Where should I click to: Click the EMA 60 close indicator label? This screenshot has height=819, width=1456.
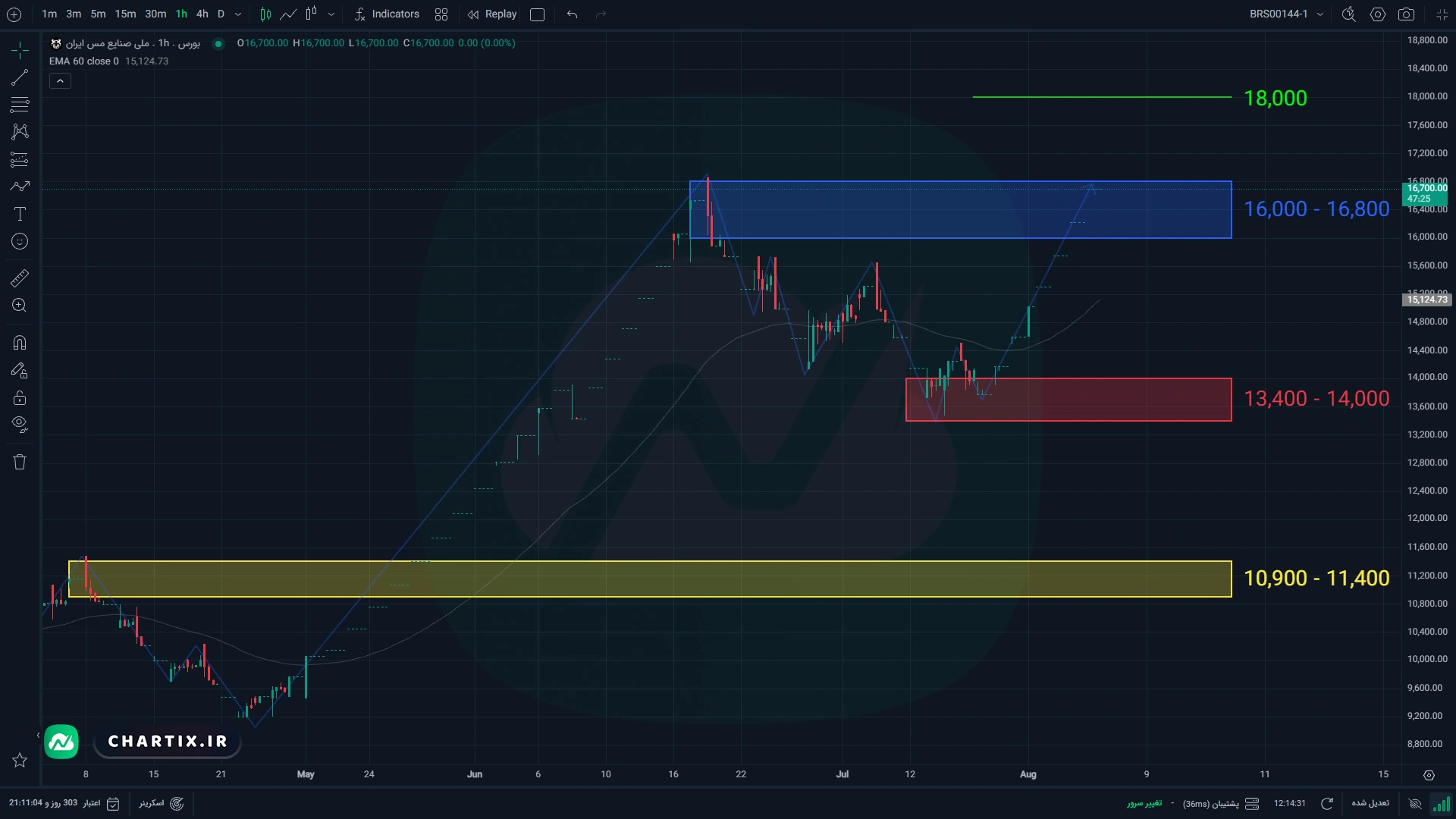click(84, 61)
